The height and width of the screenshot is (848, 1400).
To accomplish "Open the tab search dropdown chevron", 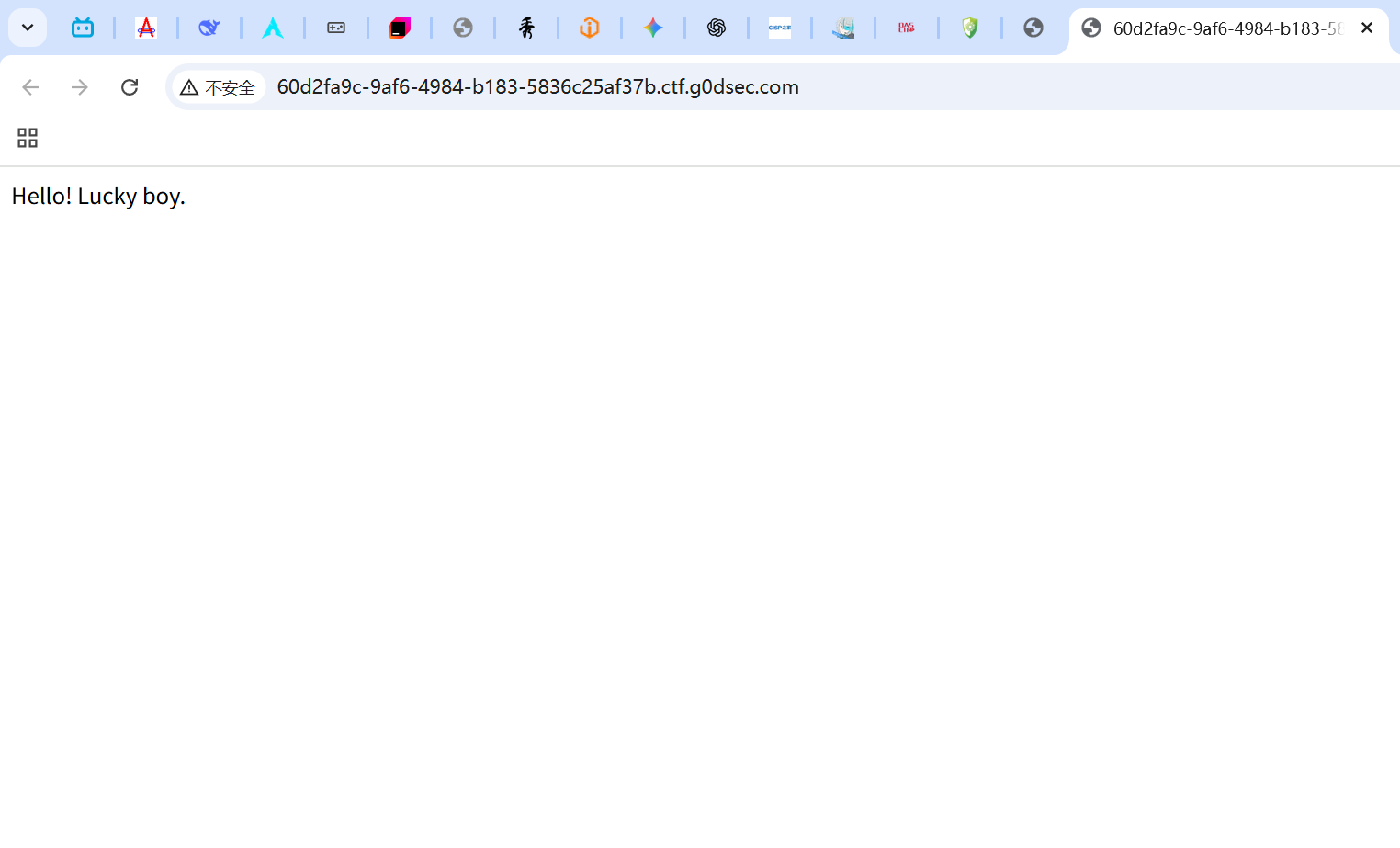I will tap(28, 28).
